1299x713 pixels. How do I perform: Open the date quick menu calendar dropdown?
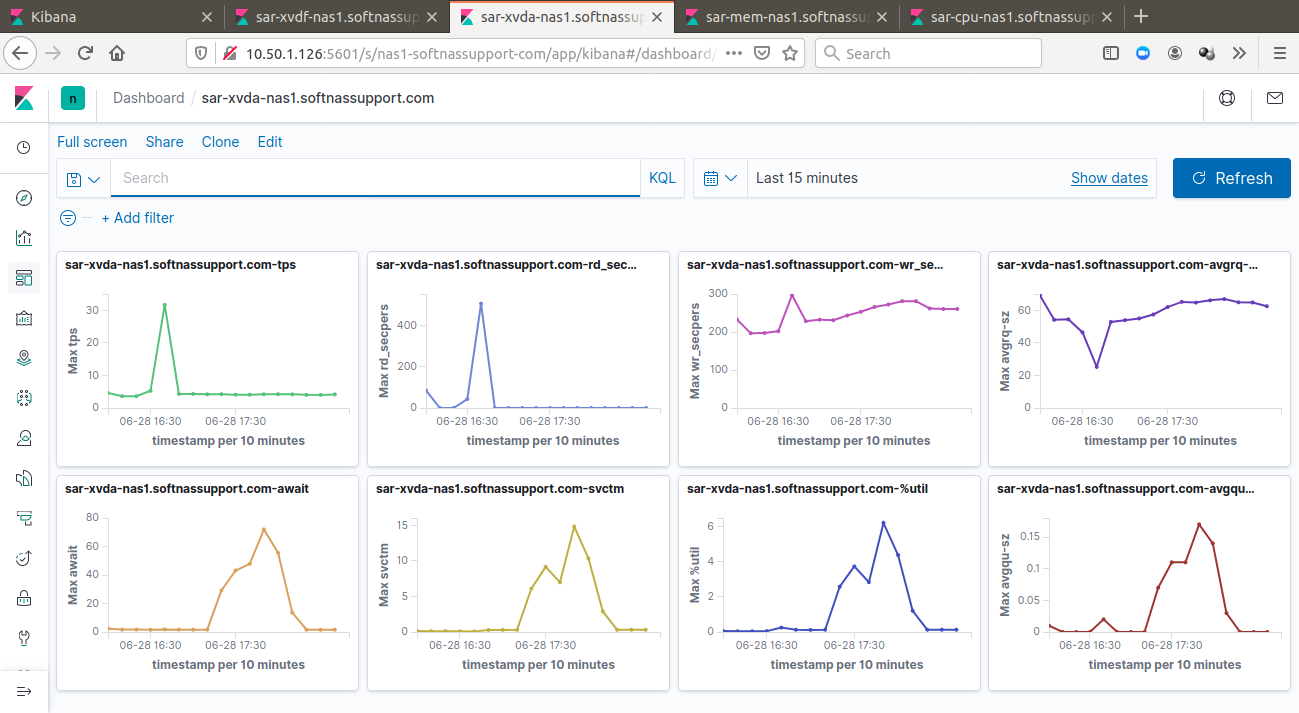pyautogui.click(x=720, y=178)
